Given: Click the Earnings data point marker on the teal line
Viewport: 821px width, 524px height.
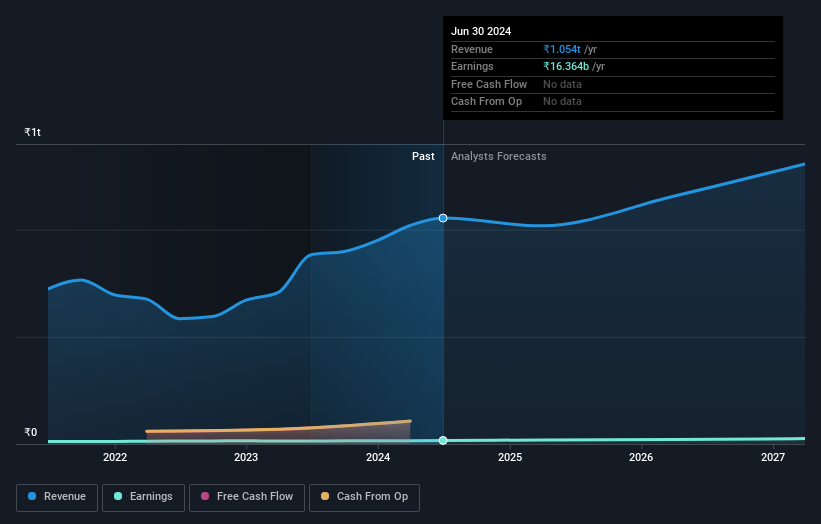Looking at the screenshot, I should click(x=443, y=440).
